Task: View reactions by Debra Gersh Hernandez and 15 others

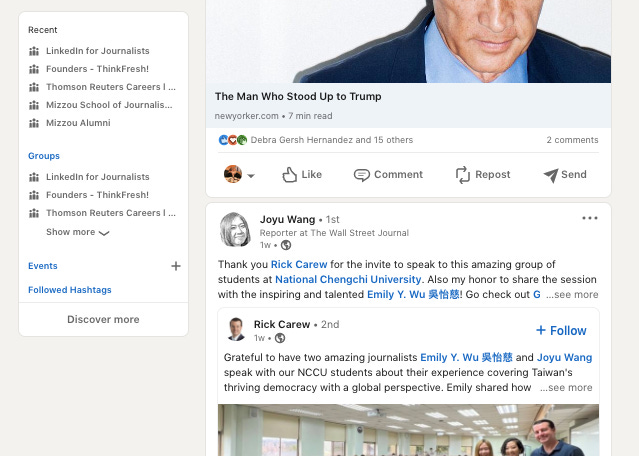Action: (332, 140)
